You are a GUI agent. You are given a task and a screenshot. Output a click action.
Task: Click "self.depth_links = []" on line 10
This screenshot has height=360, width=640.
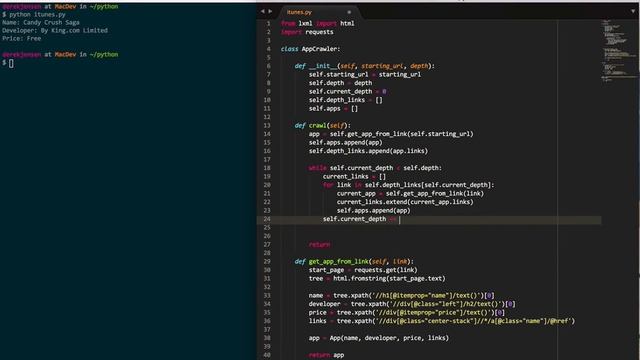click(x=345, y=100)
